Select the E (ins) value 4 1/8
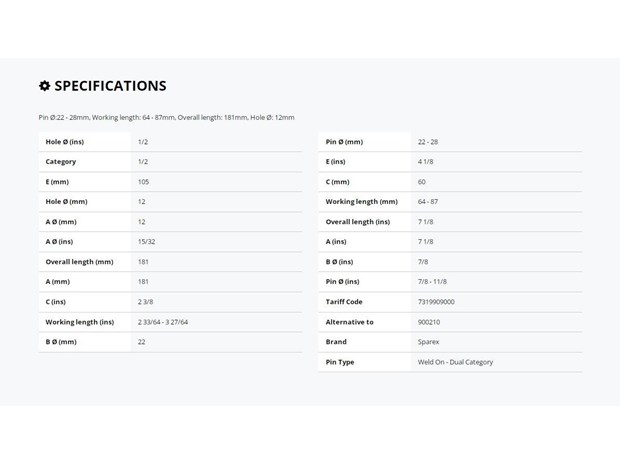 click(425, 162)
